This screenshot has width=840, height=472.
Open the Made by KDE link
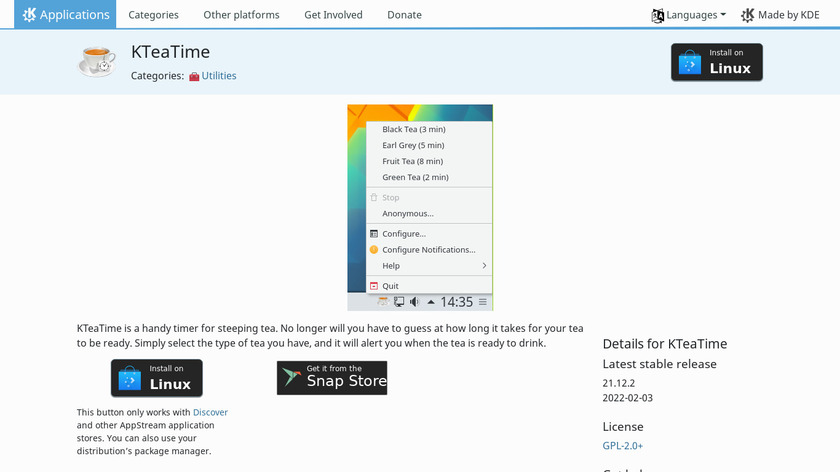(789, 15)
